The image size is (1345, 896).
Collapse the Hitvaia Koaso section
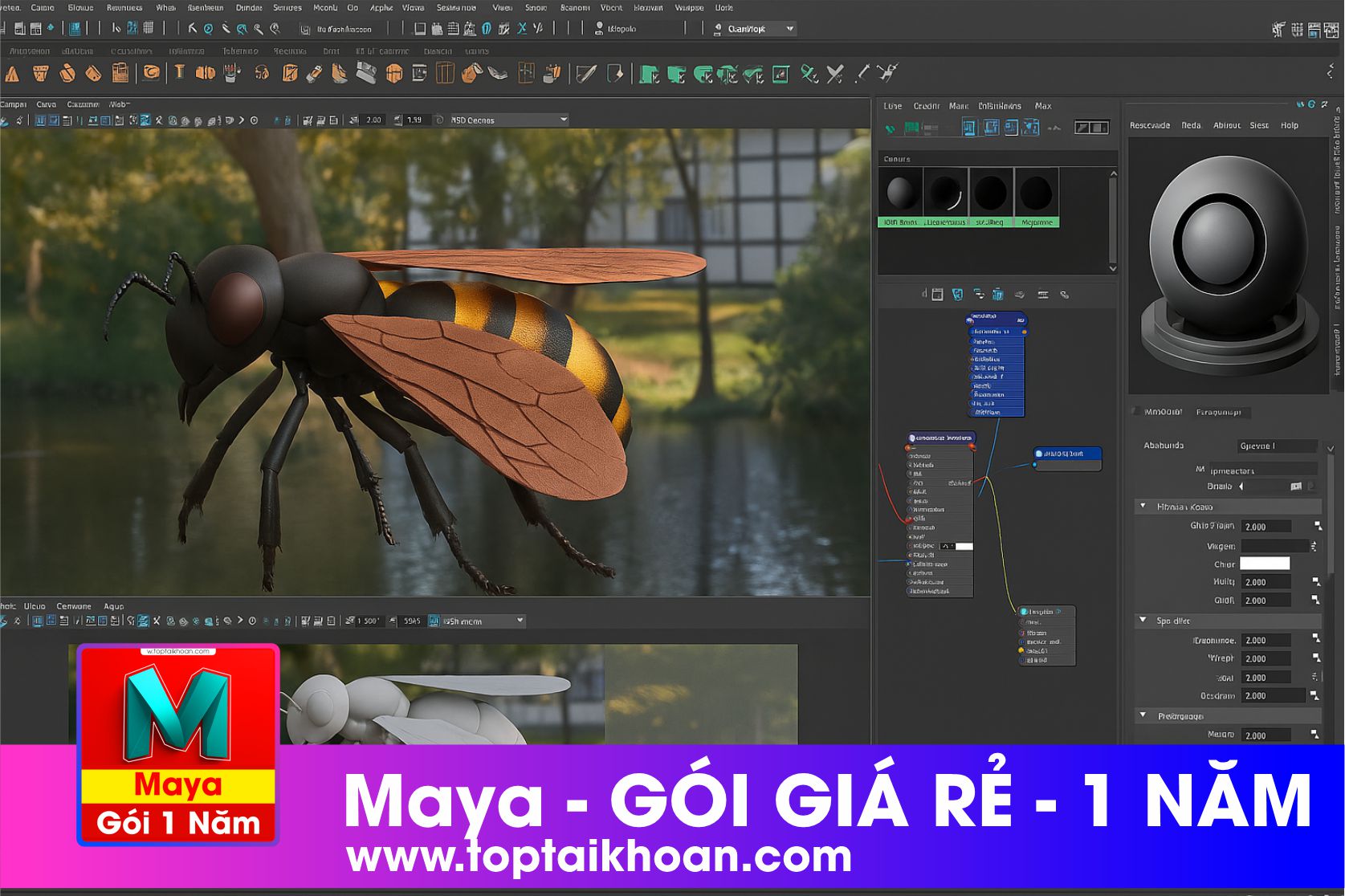[1143, 506]
